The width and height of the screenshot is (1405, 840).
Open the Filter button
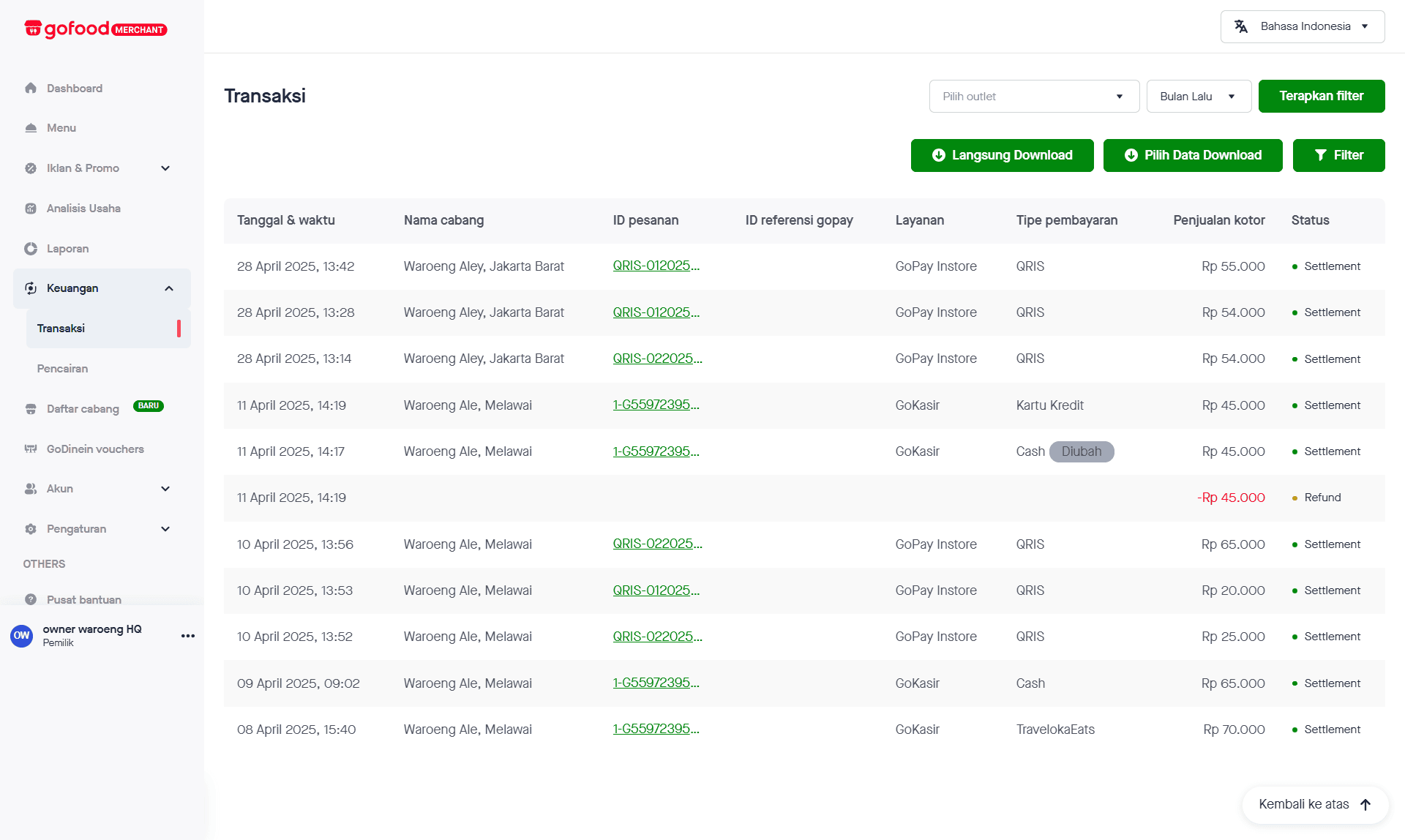click(1339, 156)
